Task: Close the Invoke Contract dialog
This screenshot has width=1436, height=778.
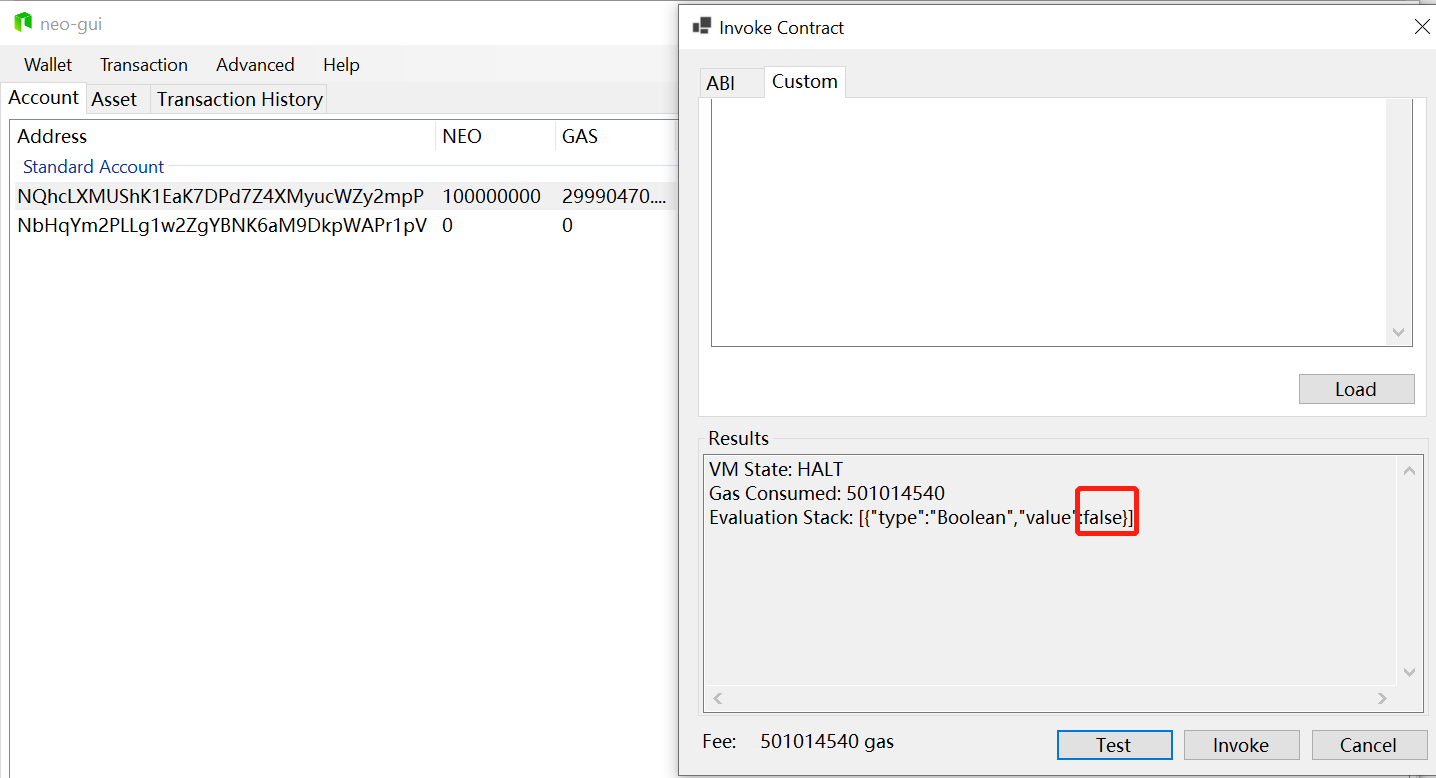Action: tap(1421, 27)
